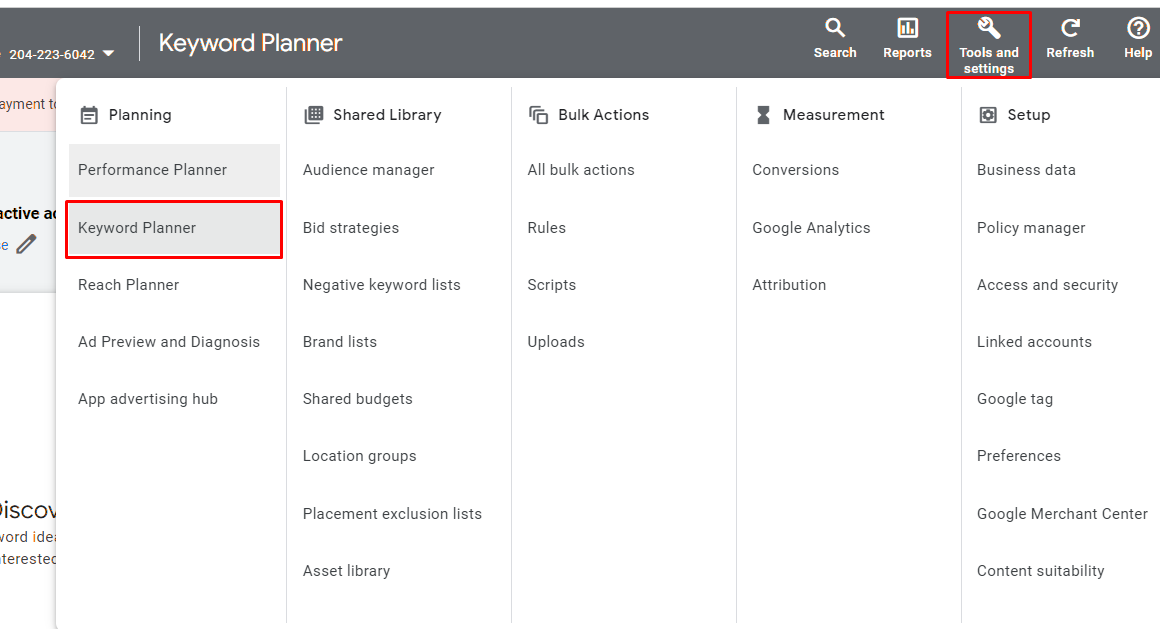
Task: Click the Shared Library heading
Action: (387, 115)
